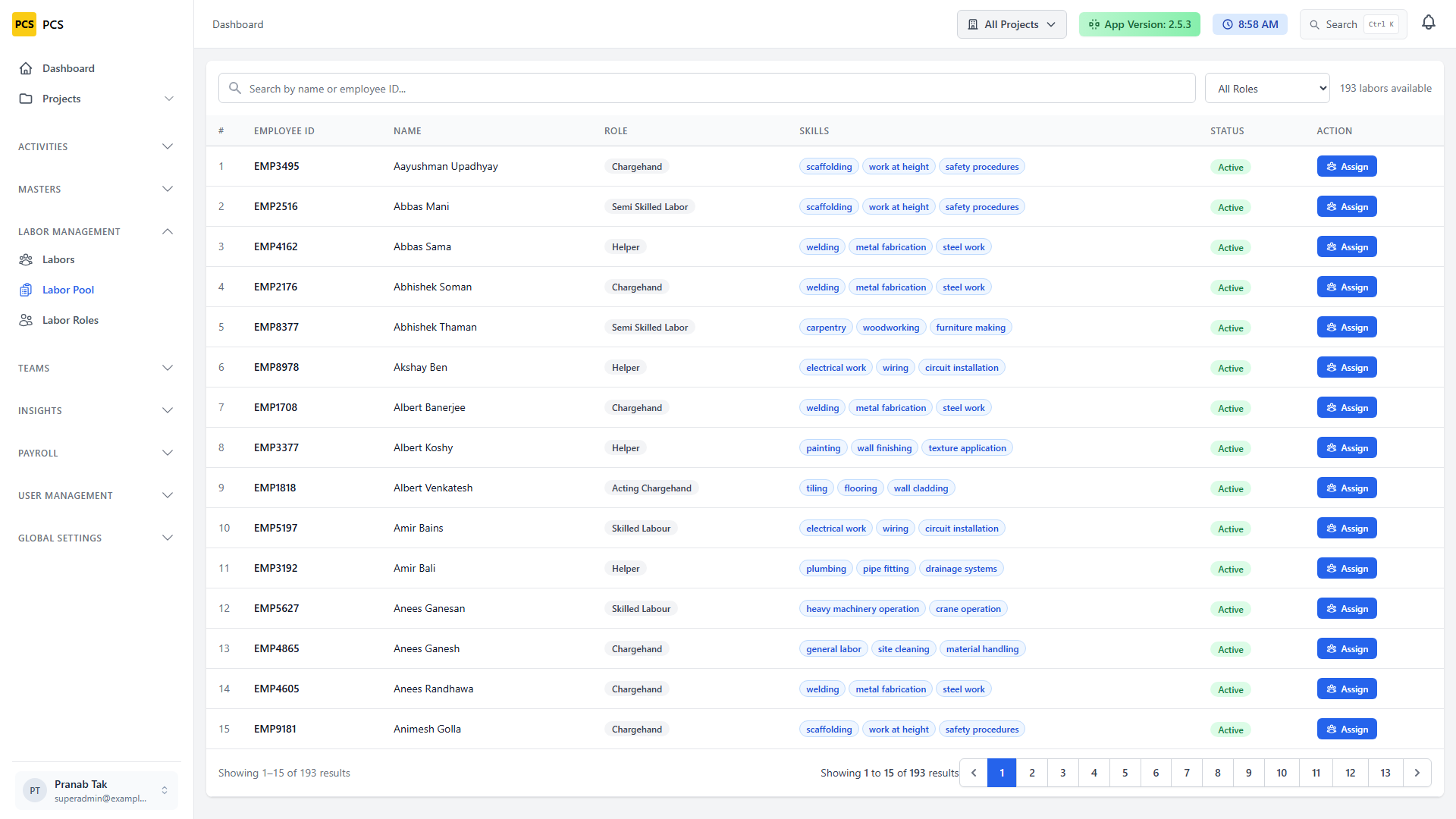
Task: Open the Labors menu item
Action: tap(96, 259)
